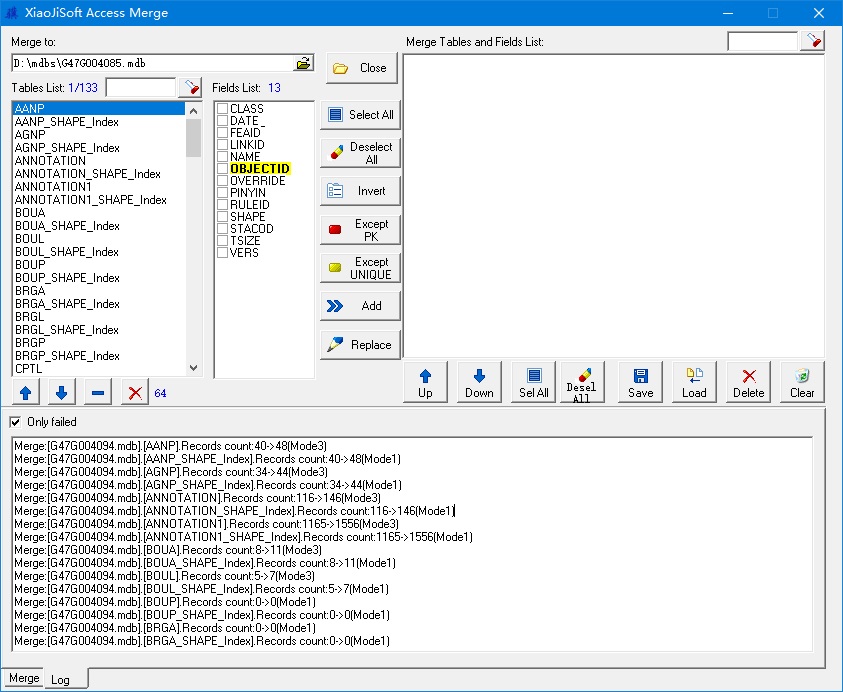Click Select All fields button

[360, 115]
